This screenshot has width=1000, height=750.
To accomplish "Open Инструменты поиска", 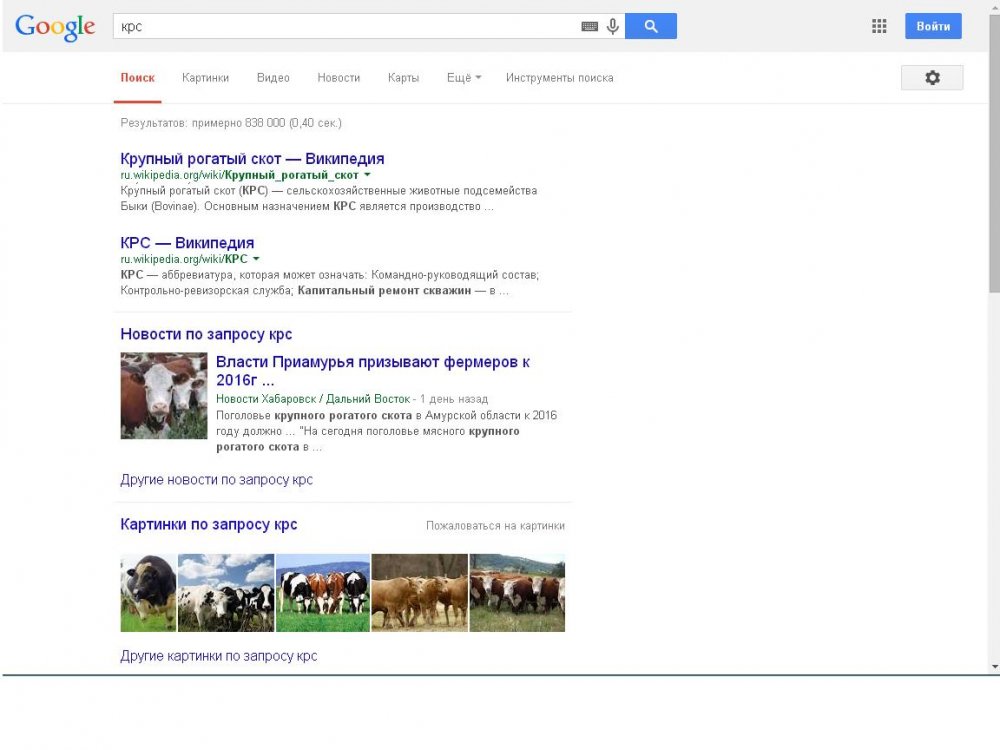I will [559, 78].
